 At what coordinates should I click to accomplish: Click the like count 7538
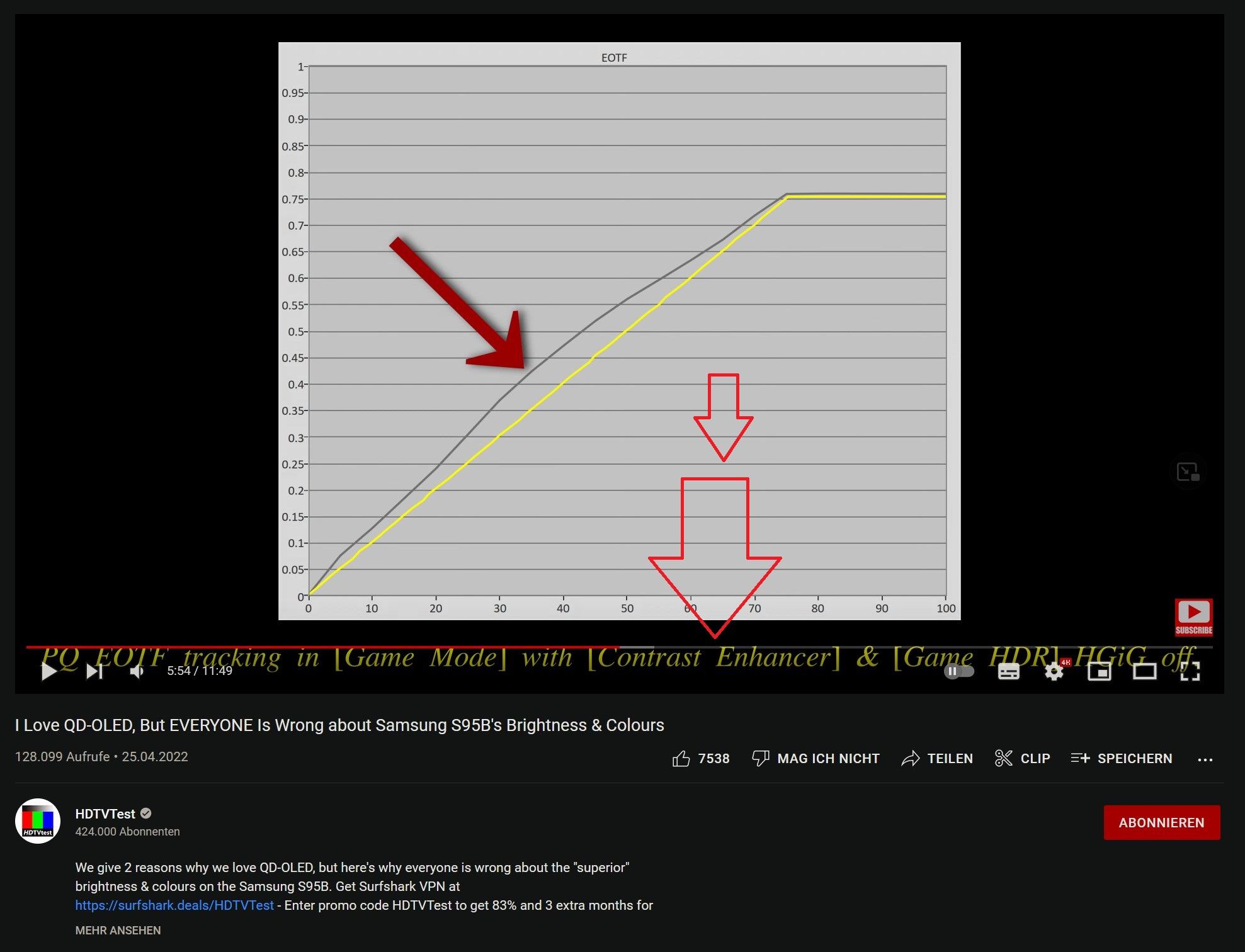(713, 758)
